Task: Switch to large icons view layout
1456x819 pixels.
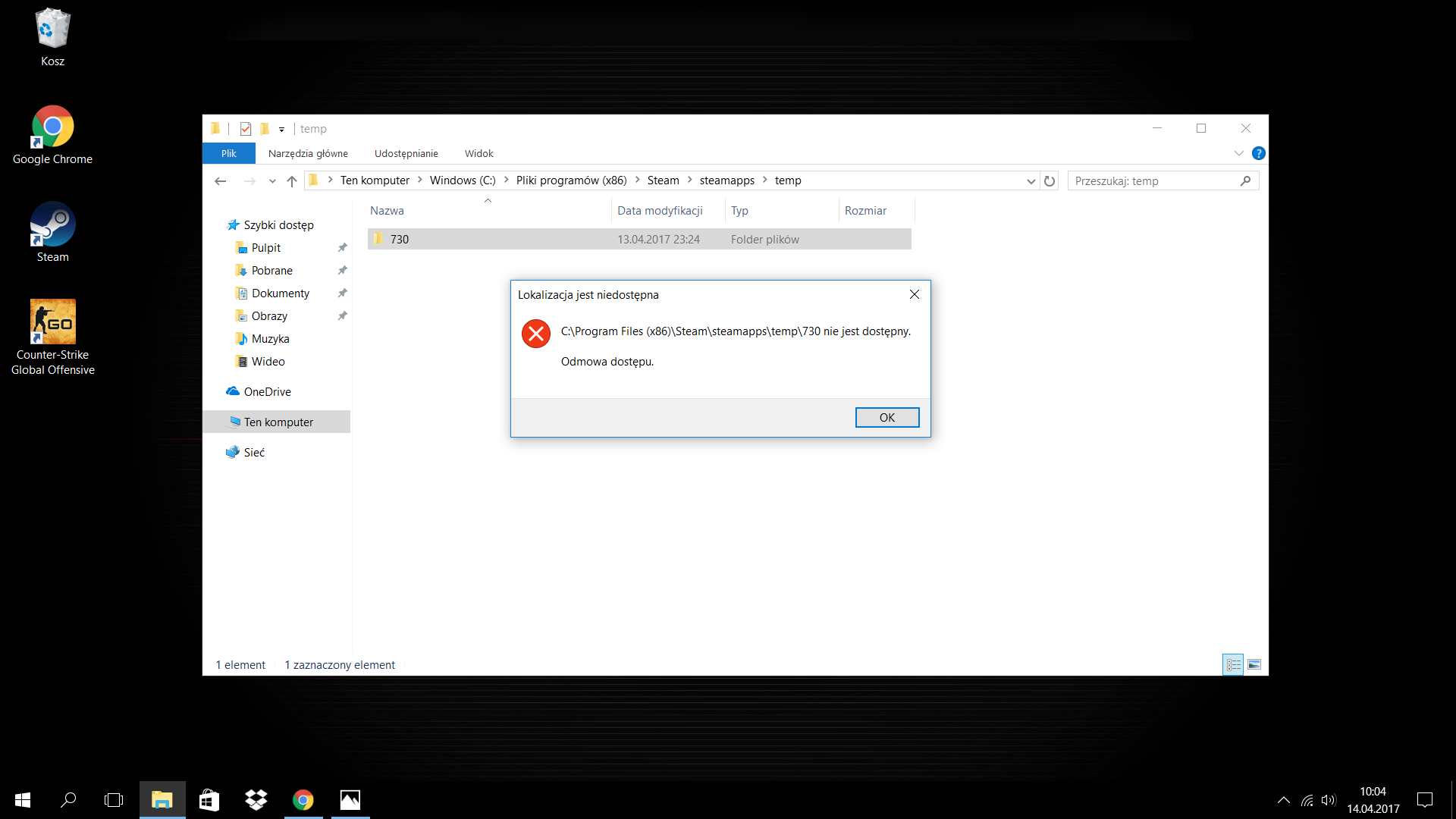Action: [x=1254, y=665]
